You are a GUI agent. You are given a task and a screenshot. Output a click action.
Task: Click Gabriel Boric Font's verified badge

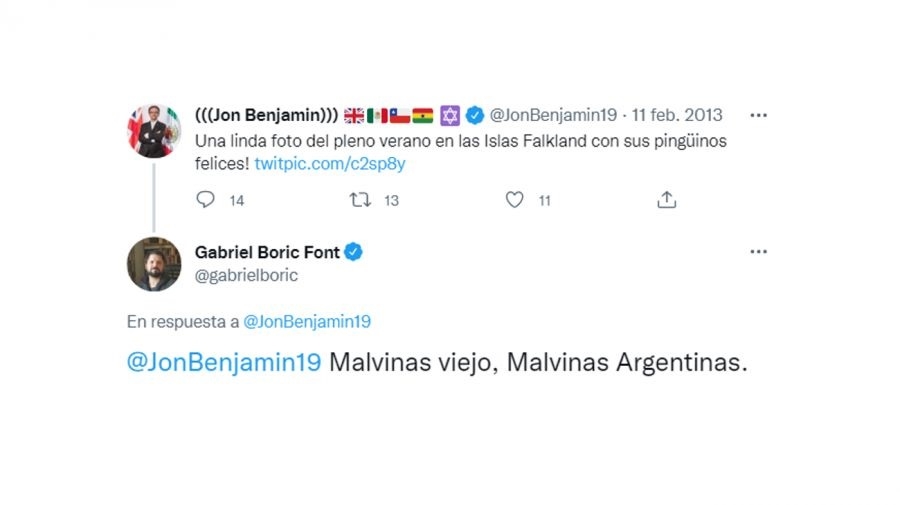click(354, 252)
